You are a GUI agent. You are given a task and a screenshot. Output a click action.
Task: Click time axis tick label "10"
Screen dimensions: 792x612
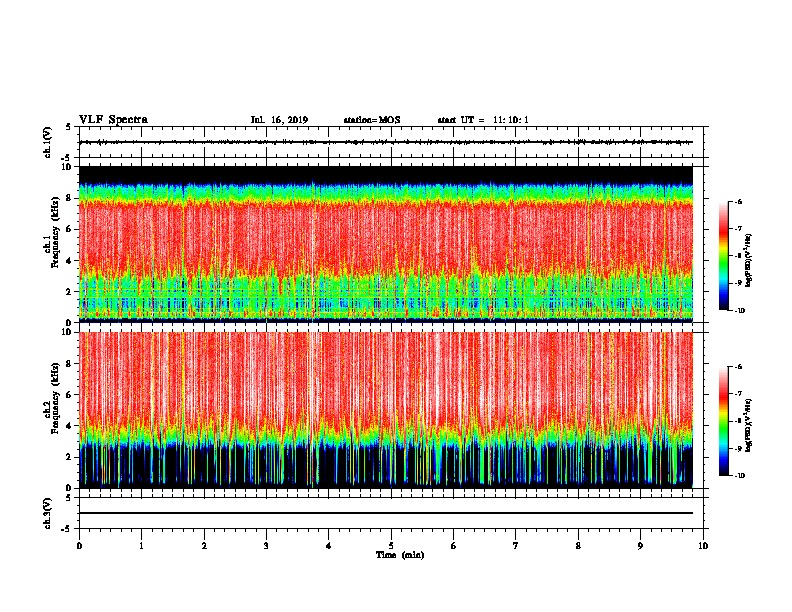click(x=703, y=546)
